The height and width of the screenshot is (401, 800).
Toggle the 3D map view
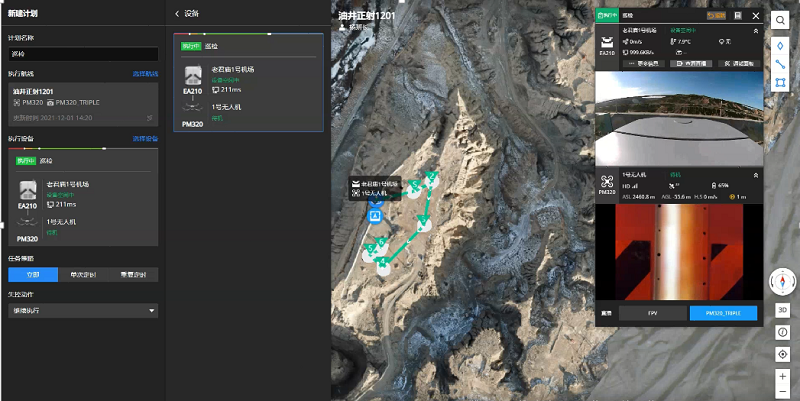(x=782, y=310)
